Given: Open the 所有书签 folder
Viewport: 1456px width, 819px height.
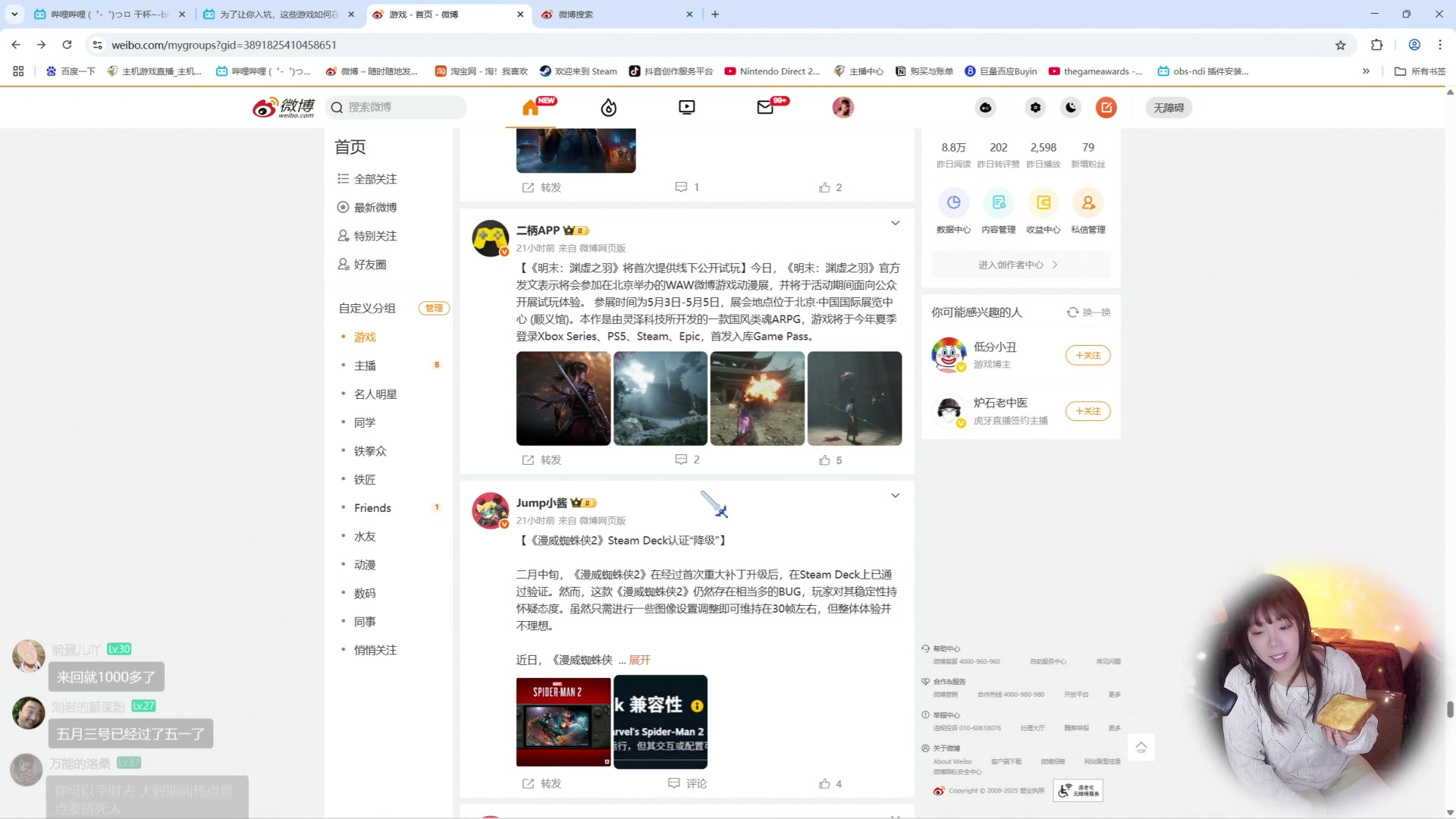Looking at the screenshot, I should pos(1420,71).
